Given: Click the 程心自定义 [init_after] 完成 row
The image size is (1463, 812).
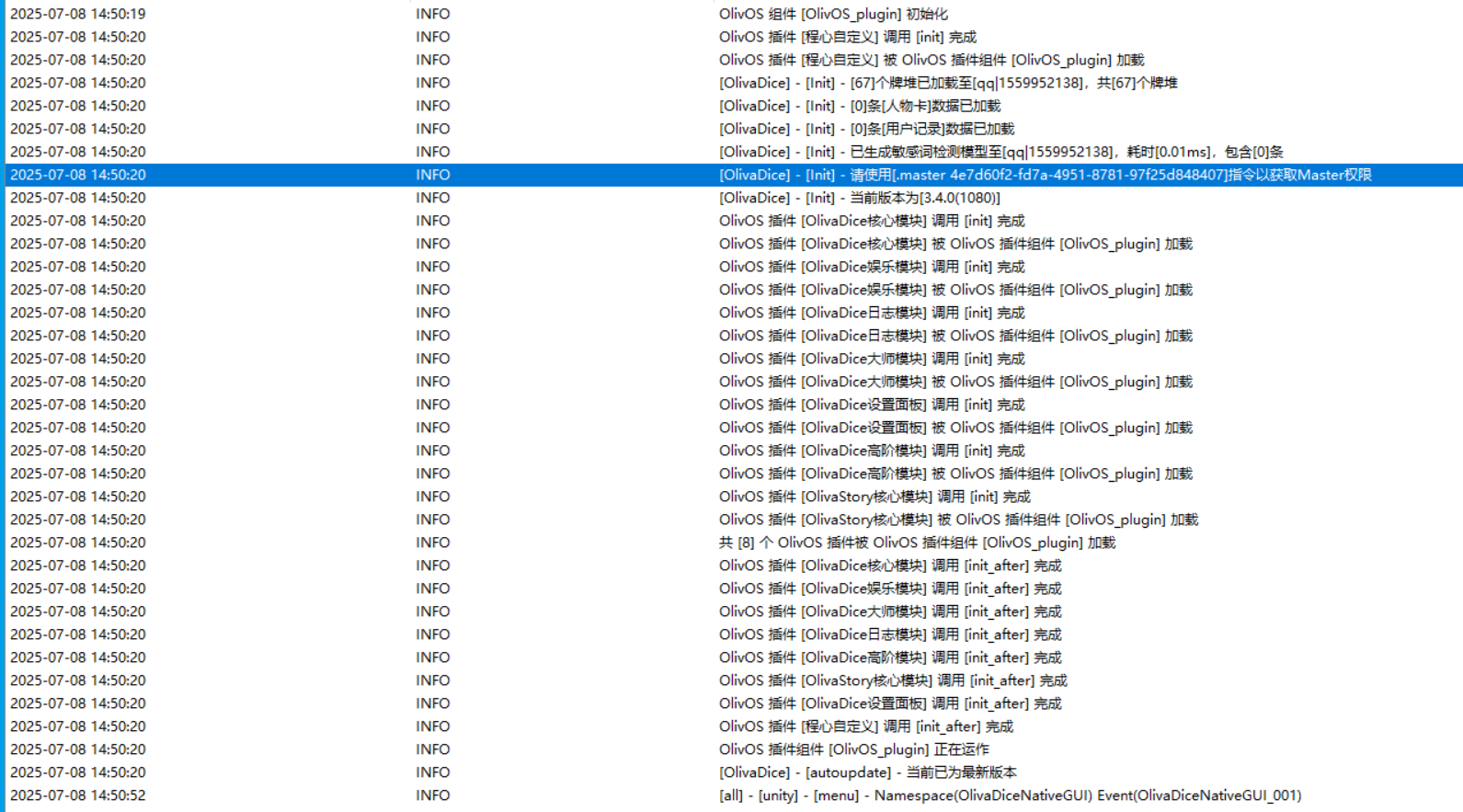Looking at the screenshot, I should [865, 726].
